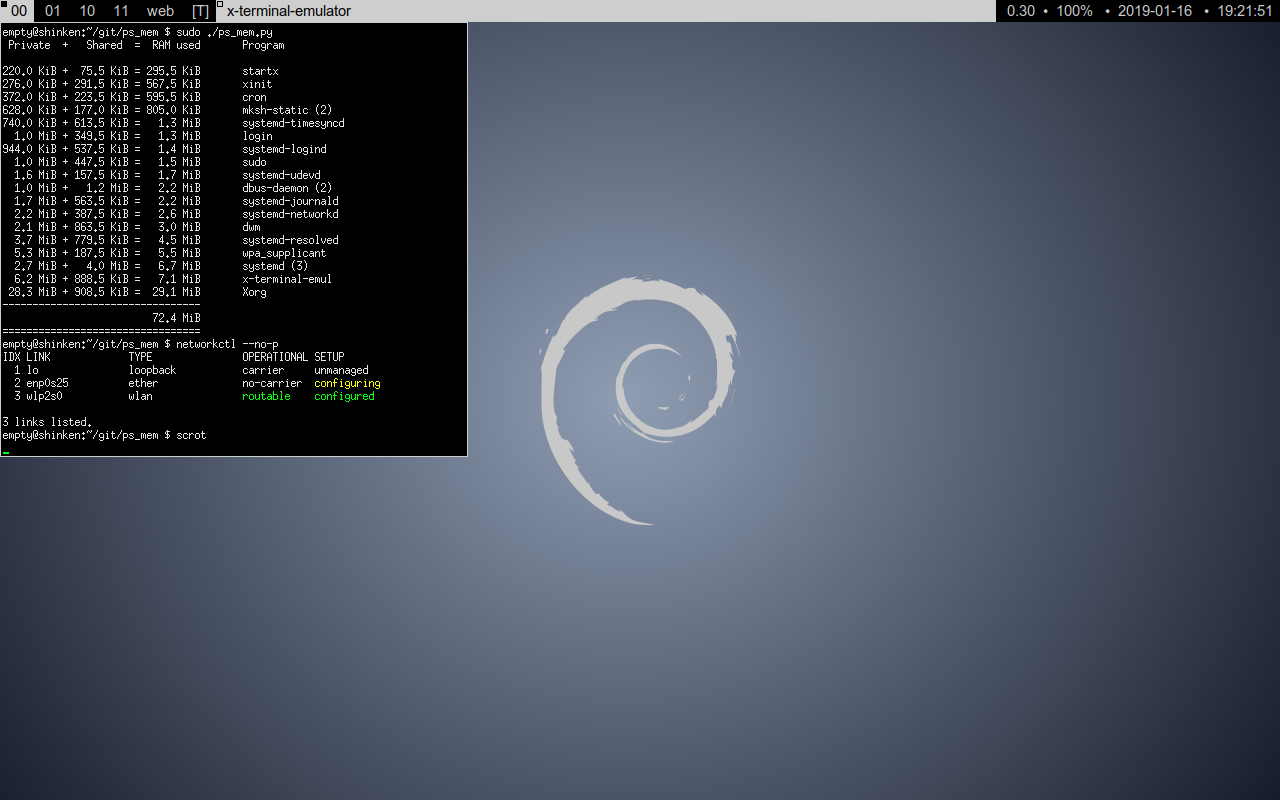Select the xinit process row
The image size is (1280, 800).
click(x=137, y=84)
